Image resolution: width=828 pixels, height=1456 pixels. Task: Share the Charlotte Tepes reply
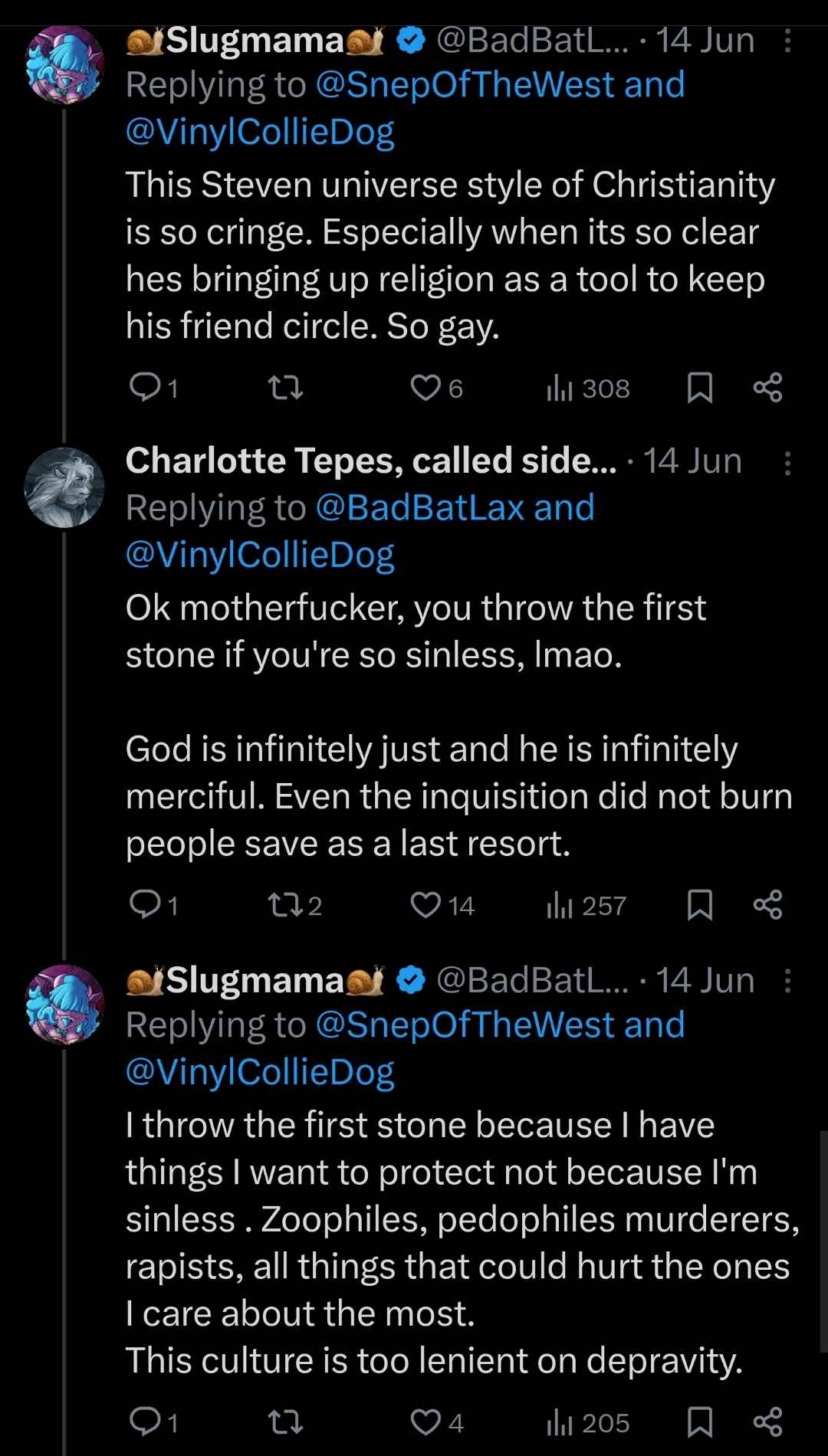[x=767, y=905]
